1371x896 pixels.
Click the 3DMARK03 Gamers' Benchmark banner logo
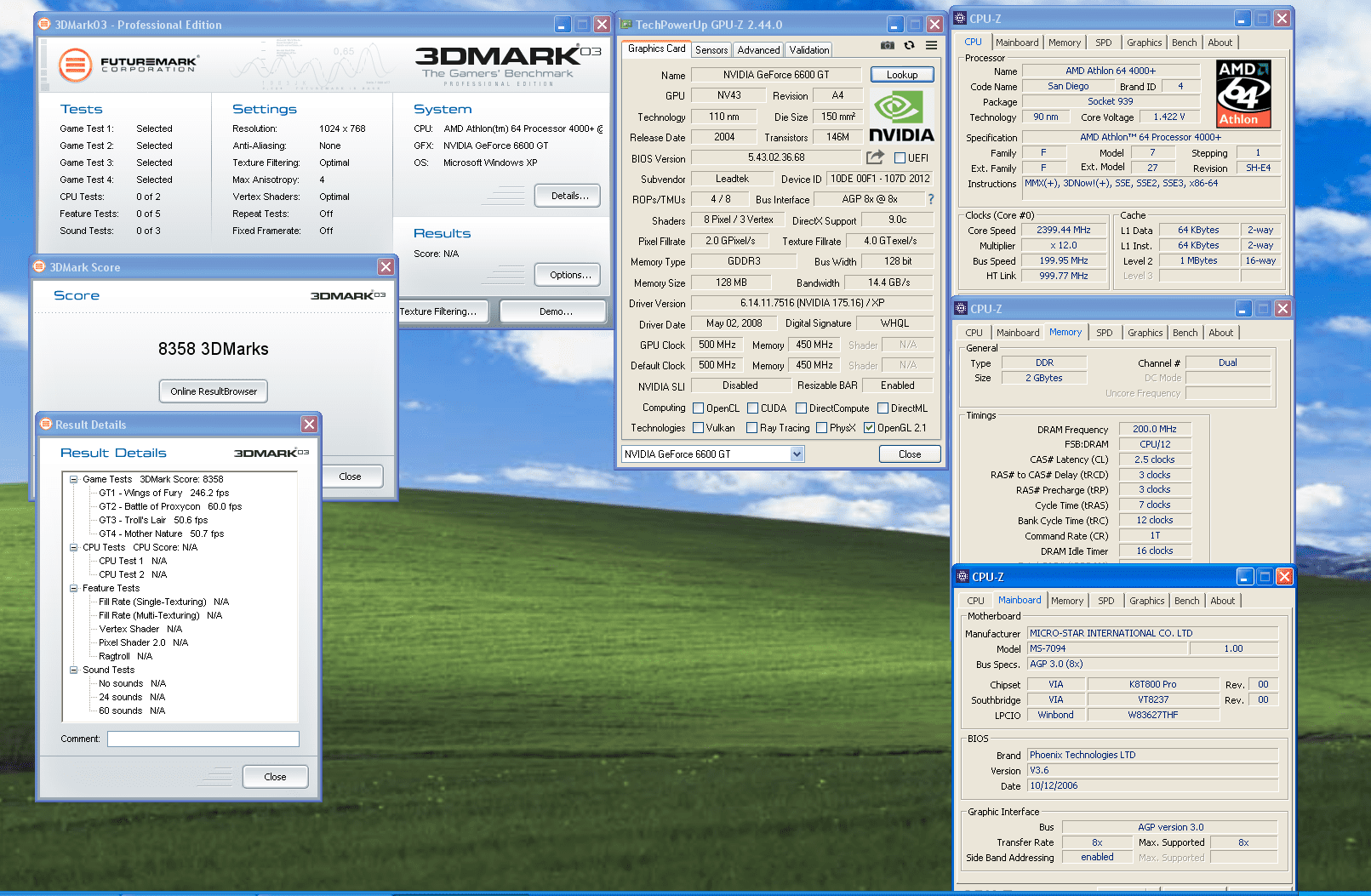tap(508, 66)
